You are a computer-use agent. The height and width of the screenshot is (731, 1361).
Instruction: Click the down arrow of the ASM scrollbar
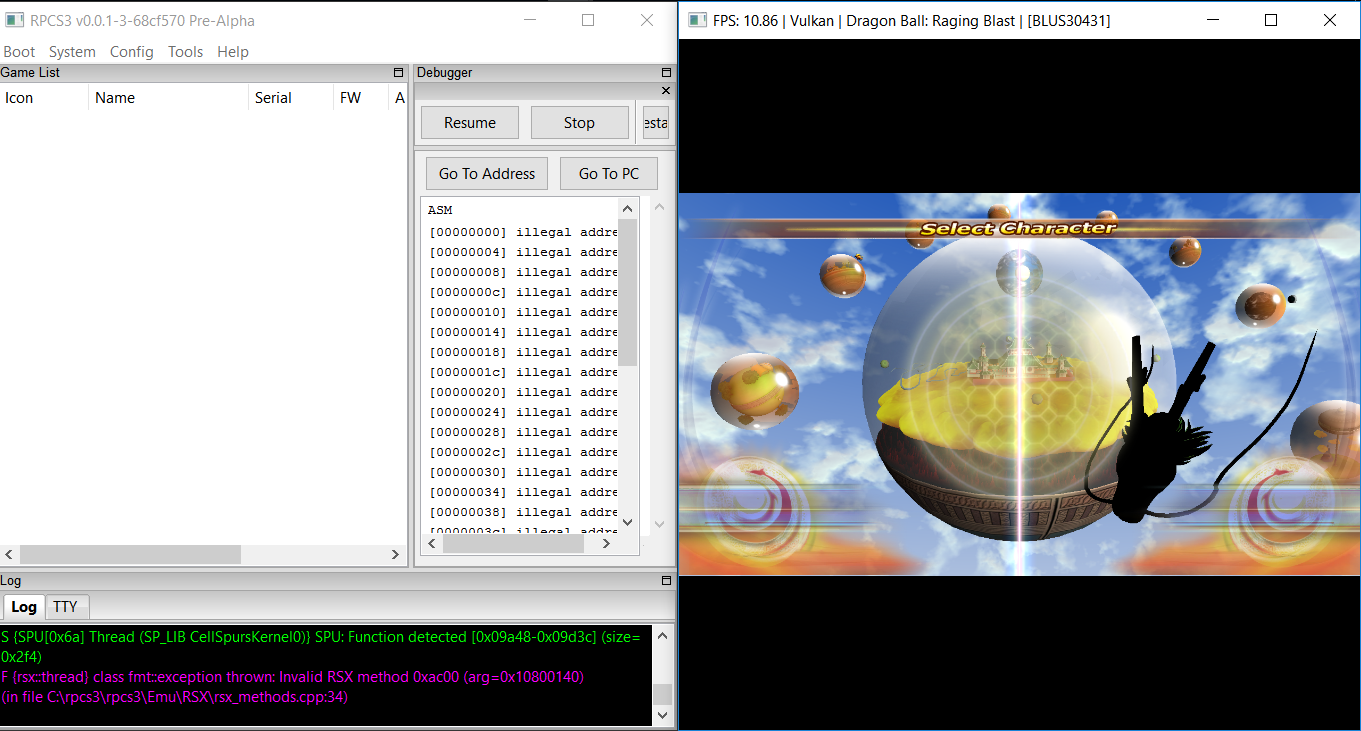[627, 522]
